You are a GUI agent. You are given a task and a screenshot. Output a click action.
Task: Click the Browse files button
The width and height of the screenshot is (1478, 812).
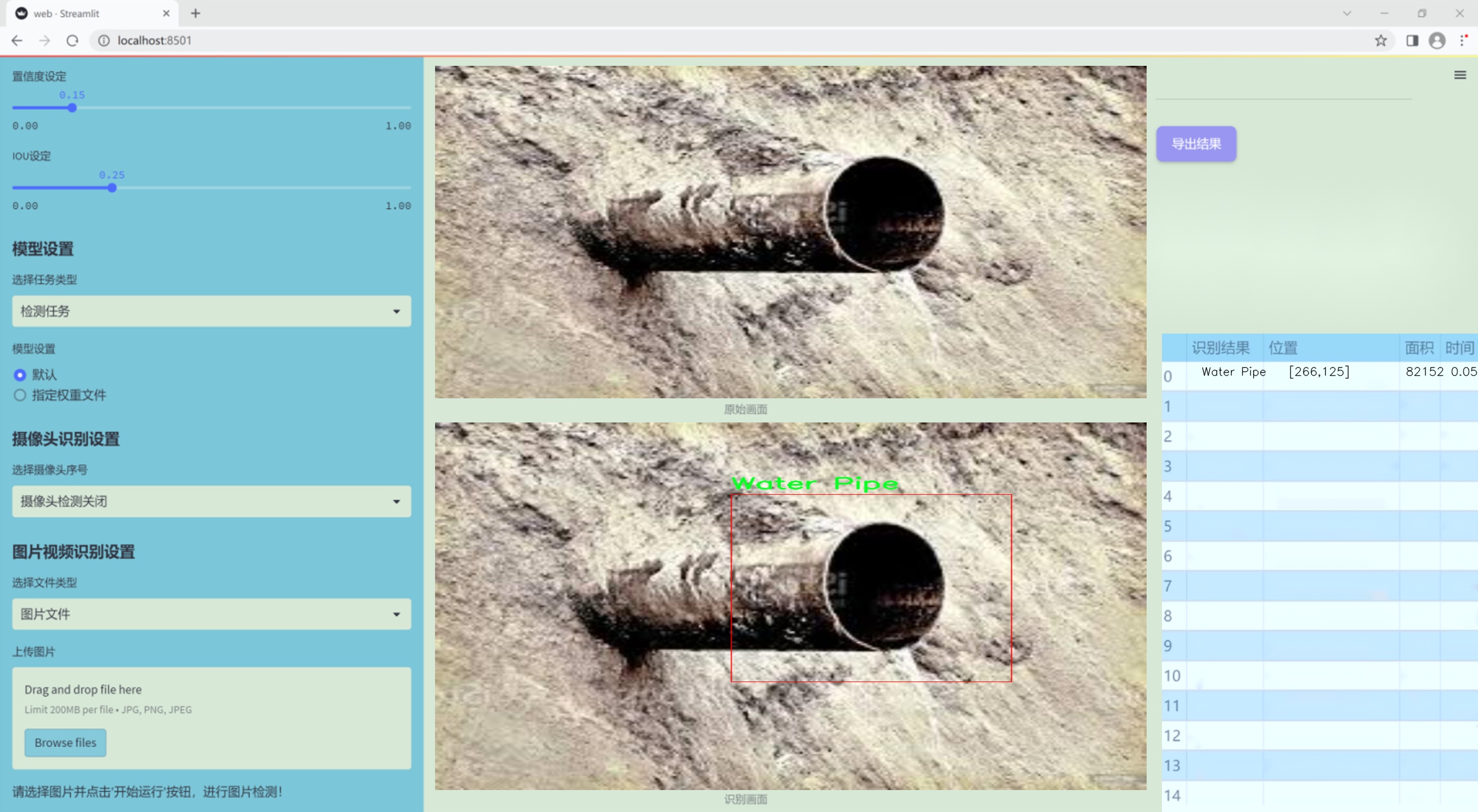65,742
